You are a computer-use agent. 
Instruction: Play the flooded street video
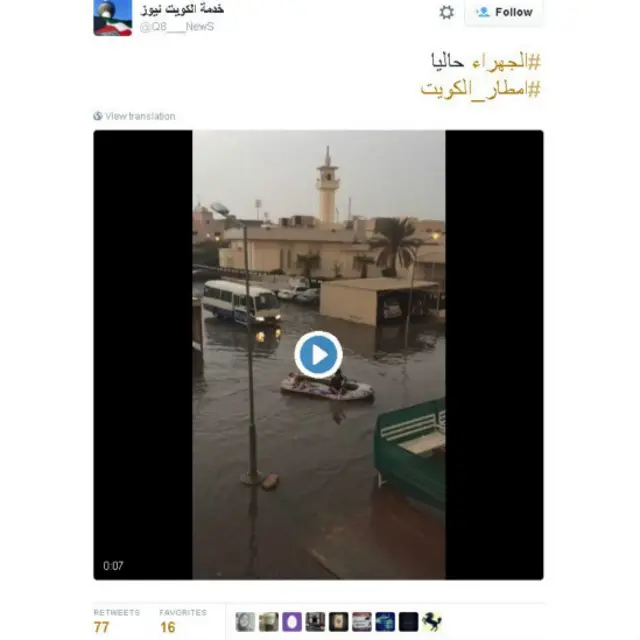[x=318, y=355]
